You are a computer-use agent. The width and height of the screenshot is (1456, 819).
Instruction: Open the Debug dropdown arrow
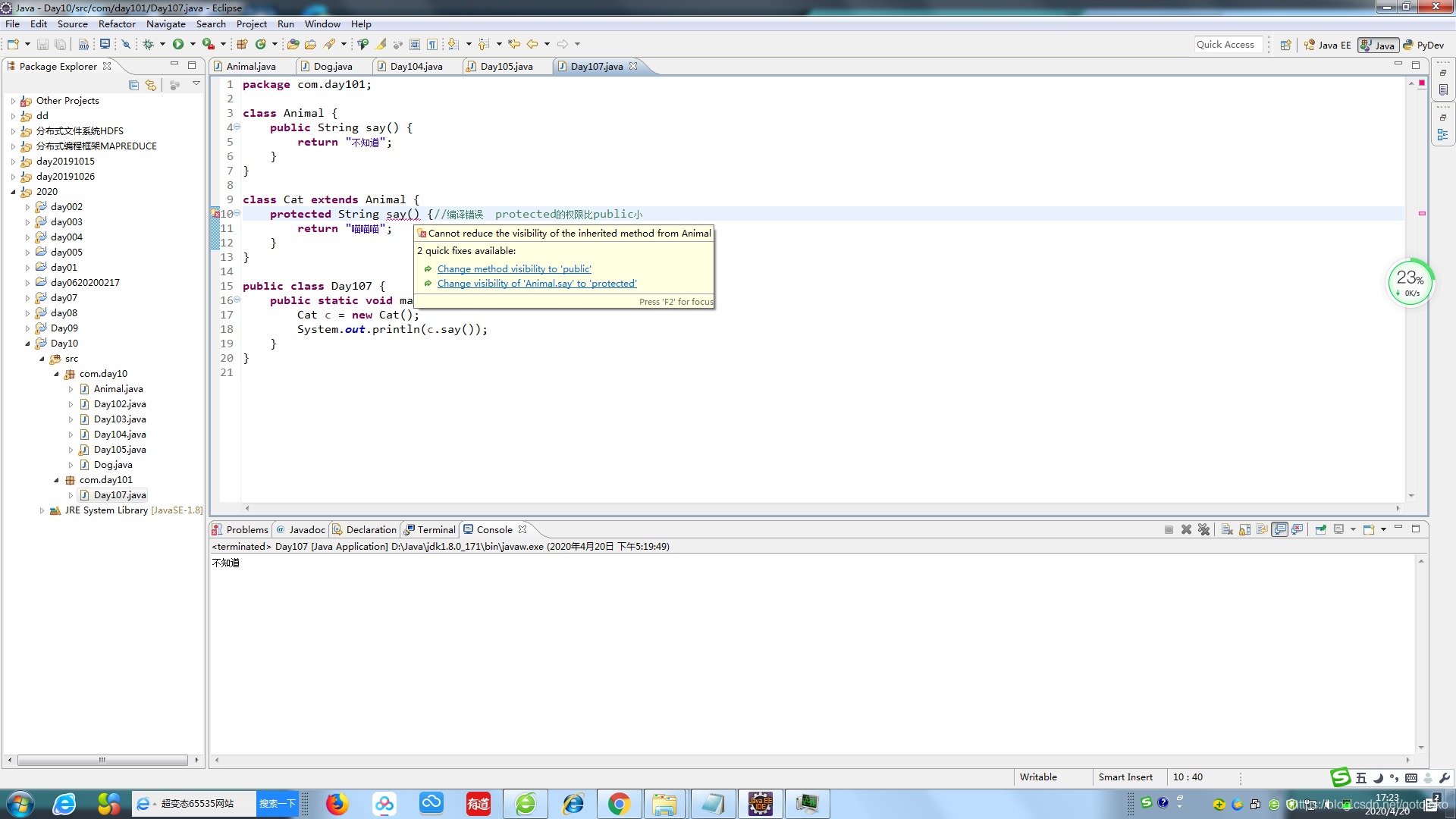162,44
